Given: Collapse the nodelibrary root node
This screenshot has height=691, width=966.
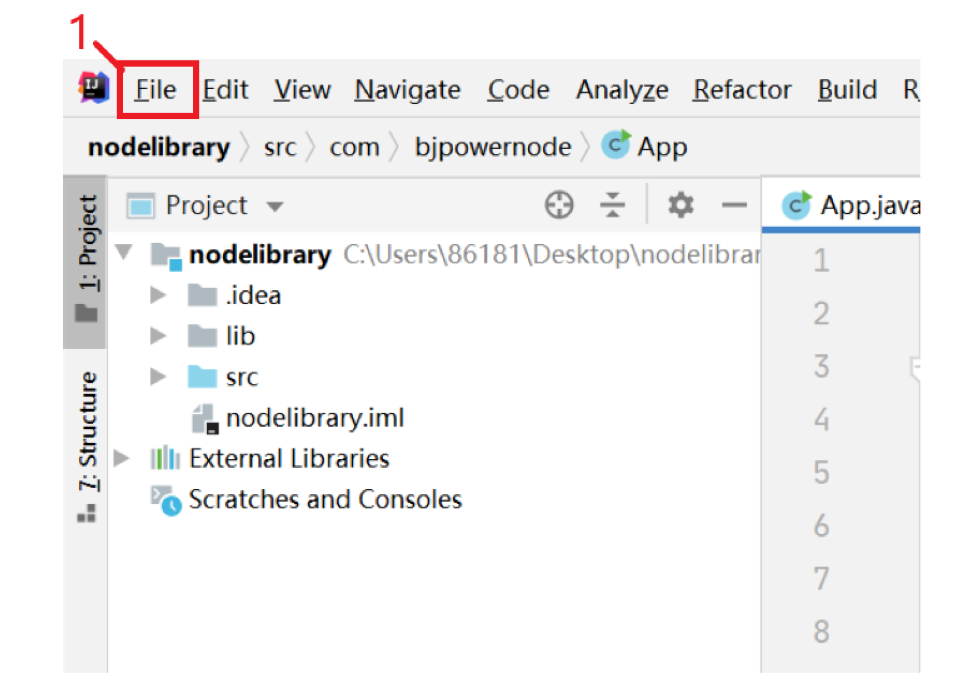Looking at the screenshot, I should pos(124,253).
